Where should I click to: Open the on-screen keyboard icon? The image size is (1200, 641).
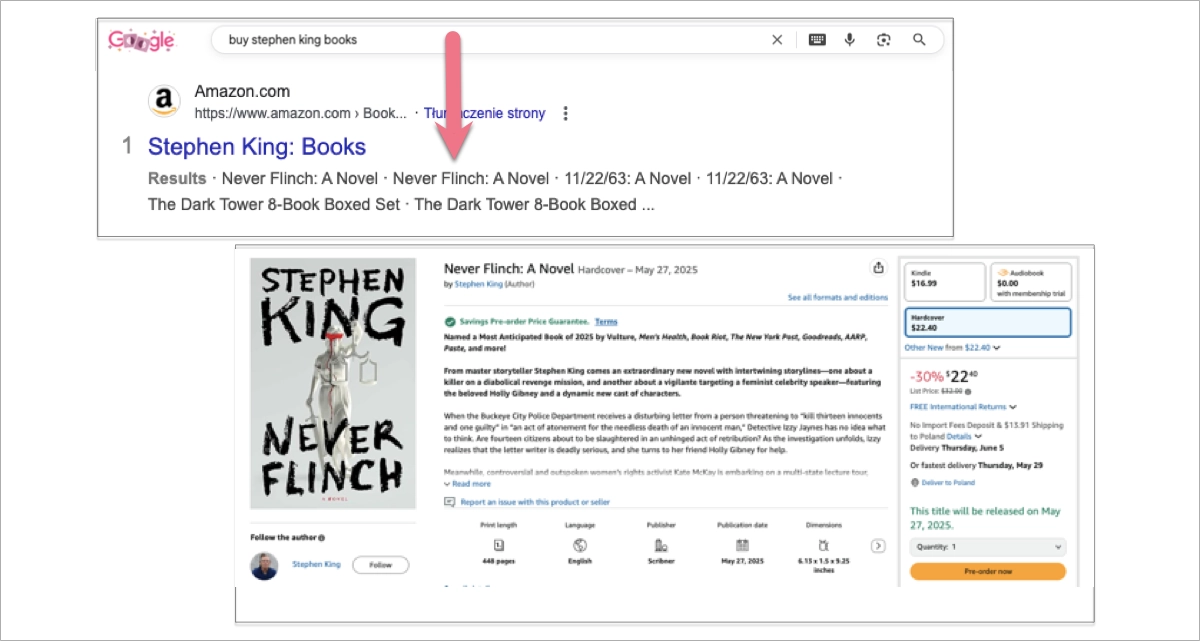[816, 39]
